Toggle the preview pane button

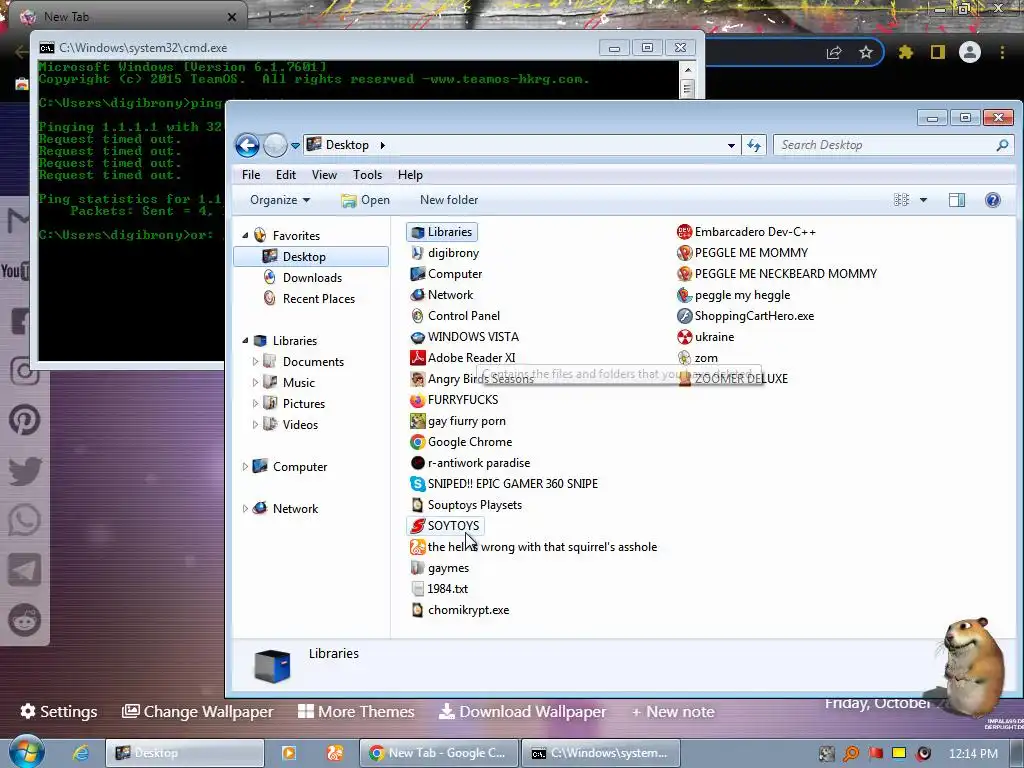tap(957, 200)
